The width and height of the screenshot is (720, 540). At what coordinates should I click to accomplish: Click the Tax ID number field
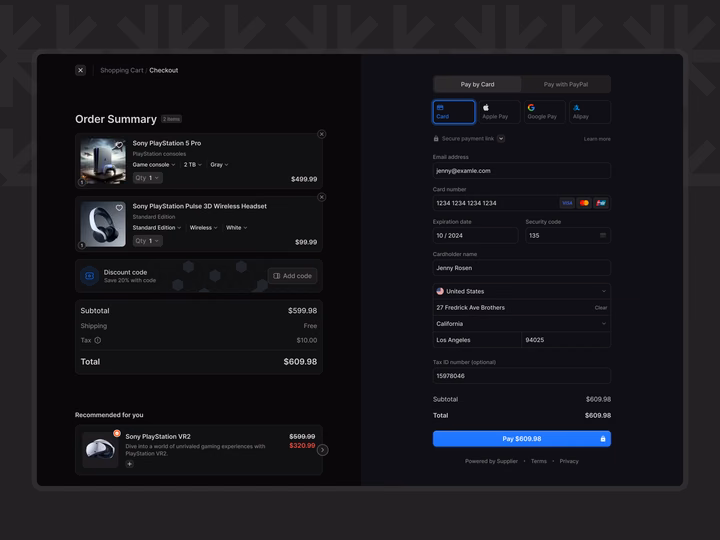pyautogui.click(x=522, y=376)
